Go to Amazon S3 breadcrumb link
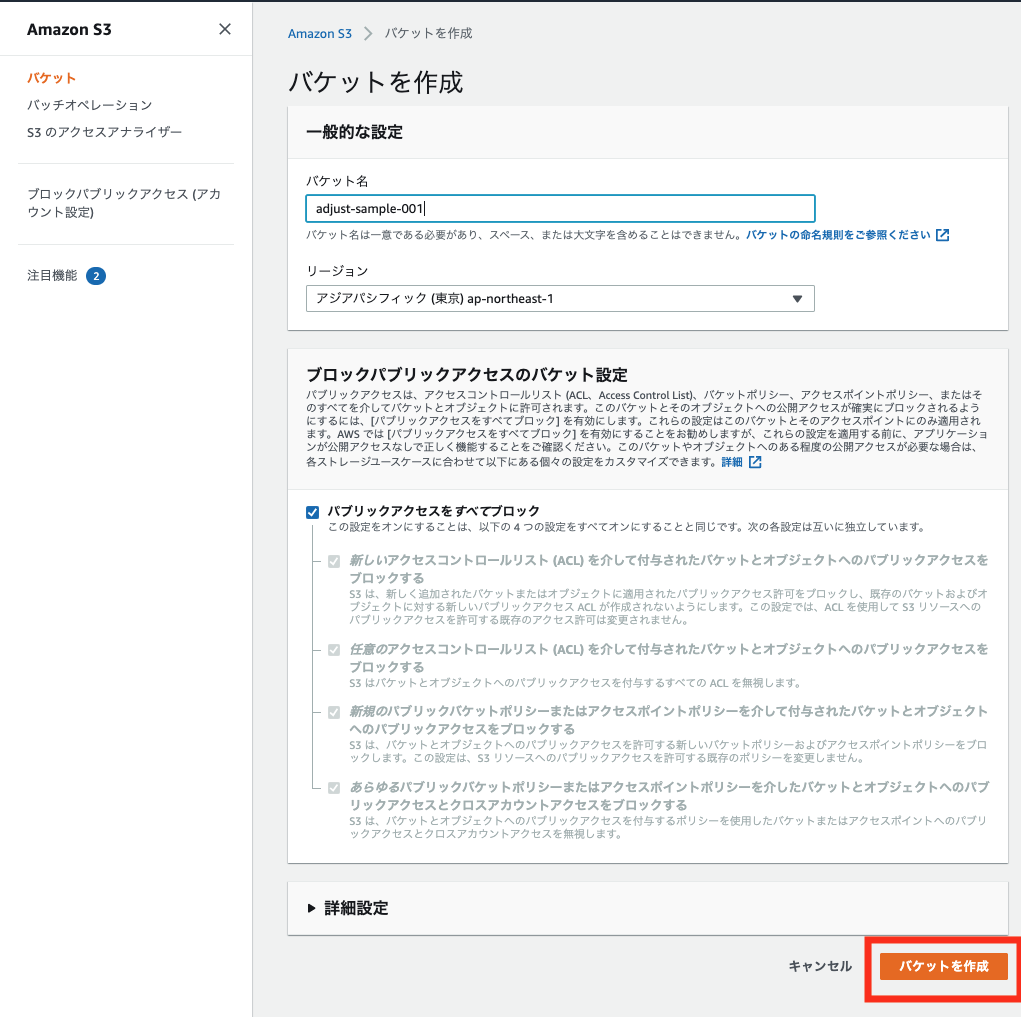The image size is (1021, 1017). click(x=320, y=33)
